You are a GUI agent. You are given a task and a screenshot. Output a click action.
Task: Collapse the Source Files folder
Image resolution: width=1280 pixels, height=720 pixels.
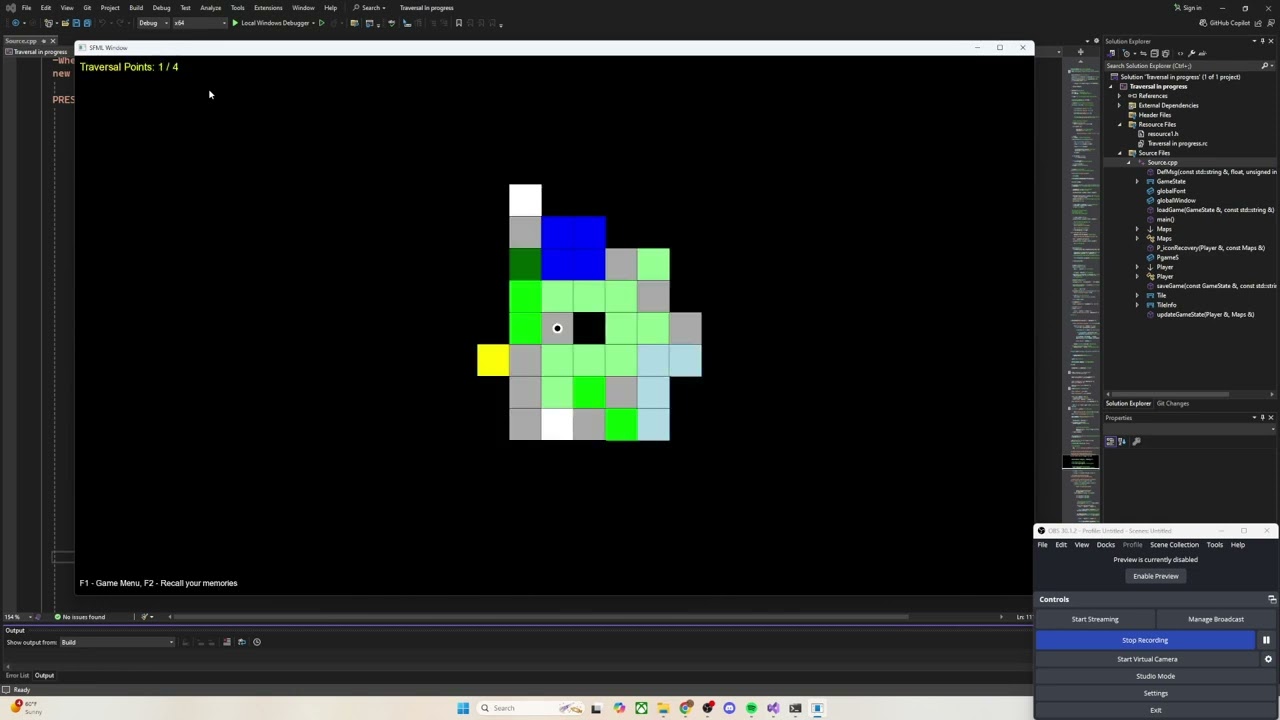[1120, 153]
